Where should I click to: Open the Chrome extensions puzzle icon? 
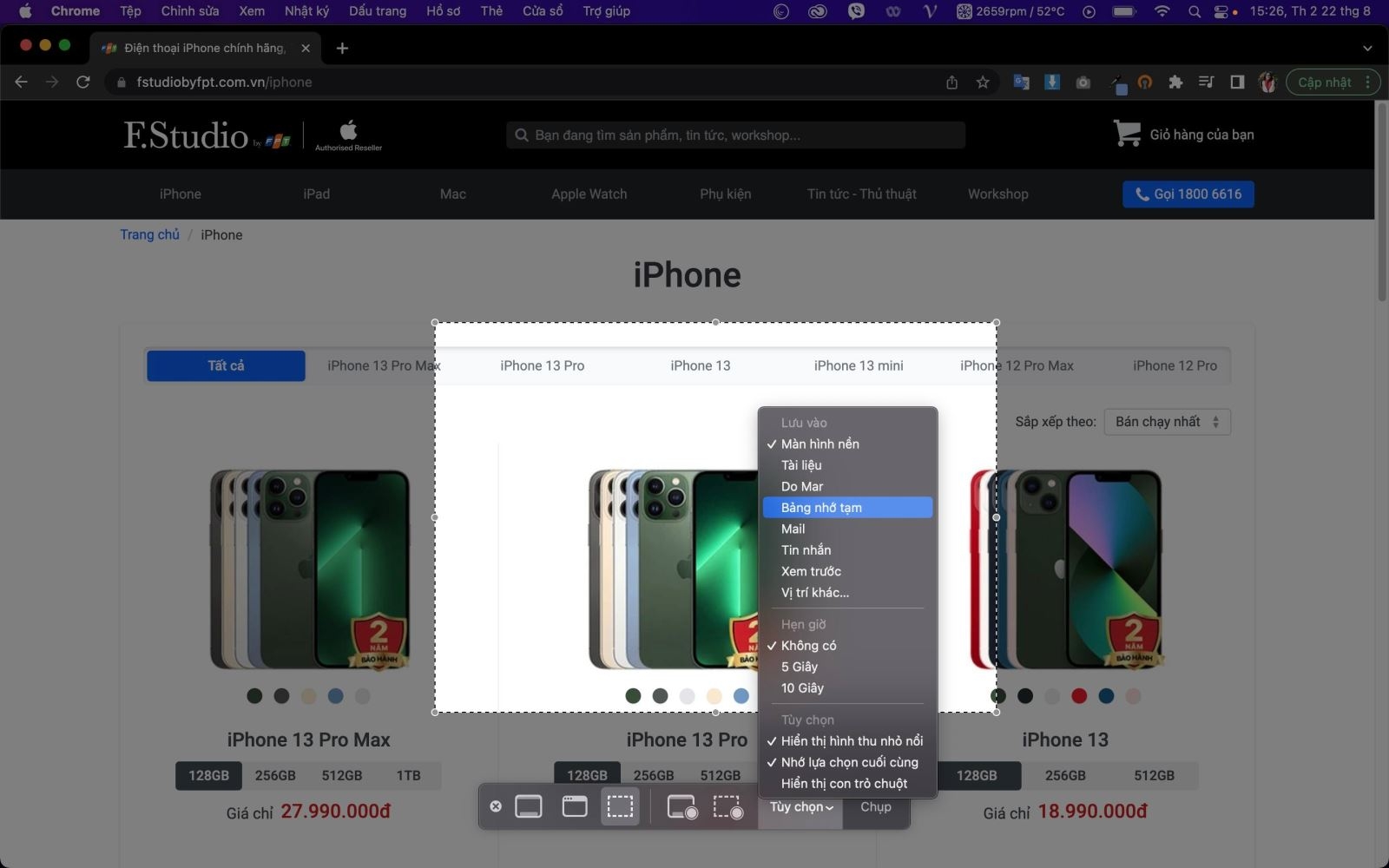point(1175,82)
